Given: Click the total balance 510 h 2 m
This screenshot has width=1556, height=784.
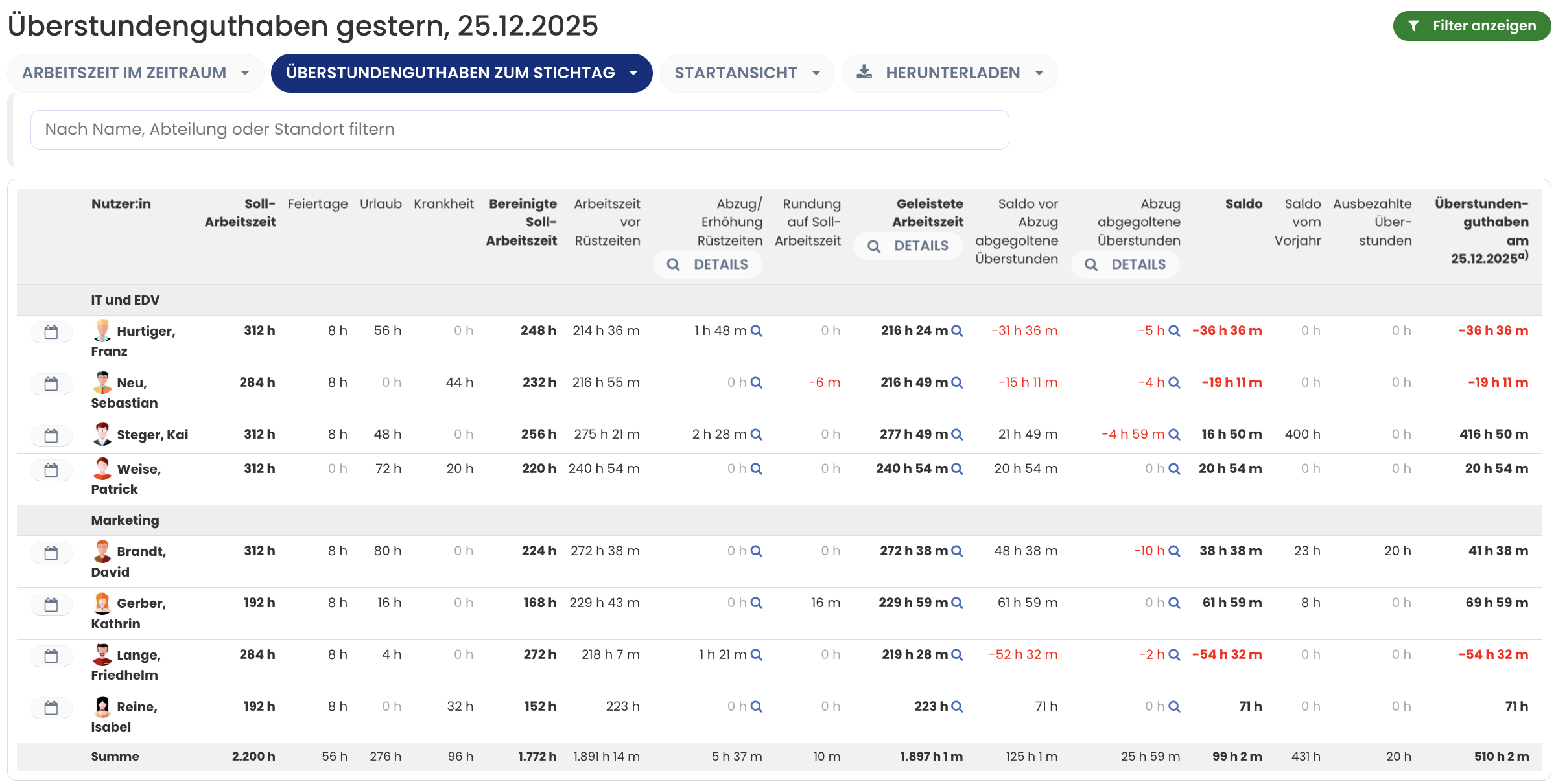Looking at the screenshot, I should (1502, 756).
